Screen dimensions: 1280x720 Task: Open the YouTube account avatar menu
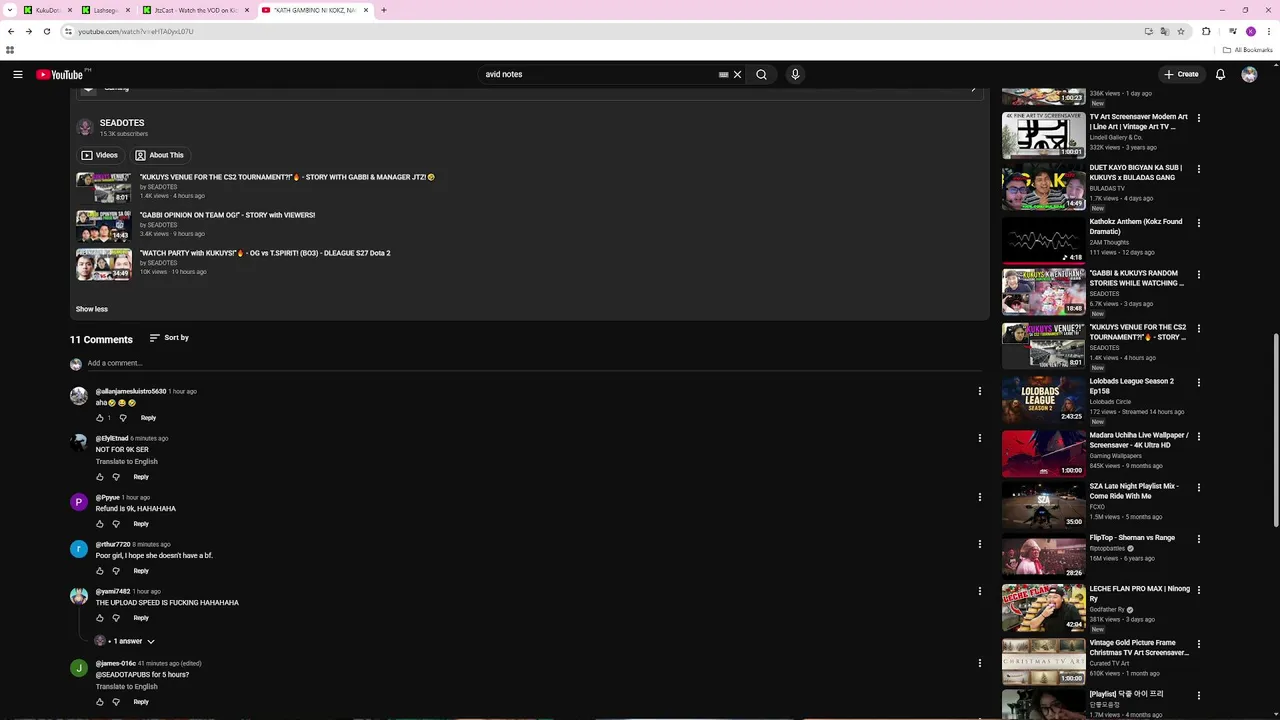1249,74
